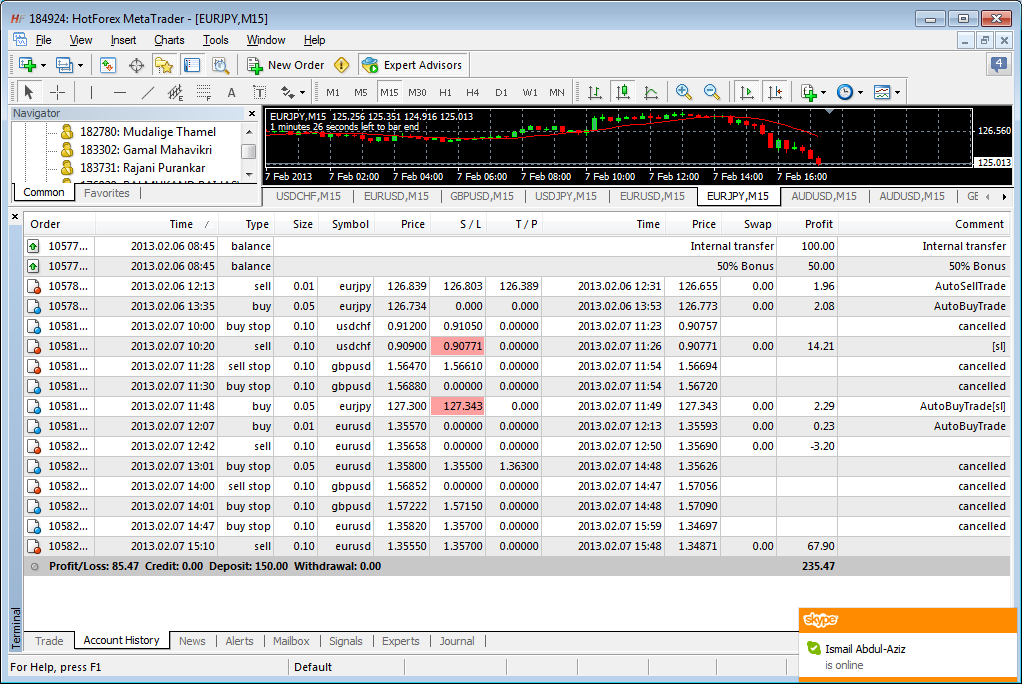This screenshot has width=1022, height=684.
Task: Select the Text Label tool
Action: (259, 92)
